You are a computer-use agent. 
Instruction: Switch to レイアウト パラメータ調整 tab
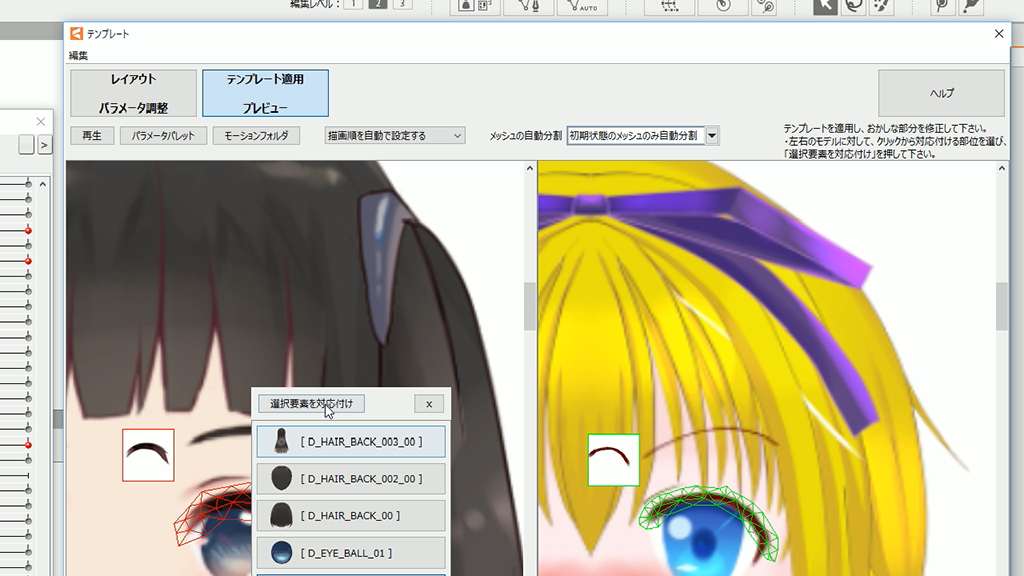(133, 93)
